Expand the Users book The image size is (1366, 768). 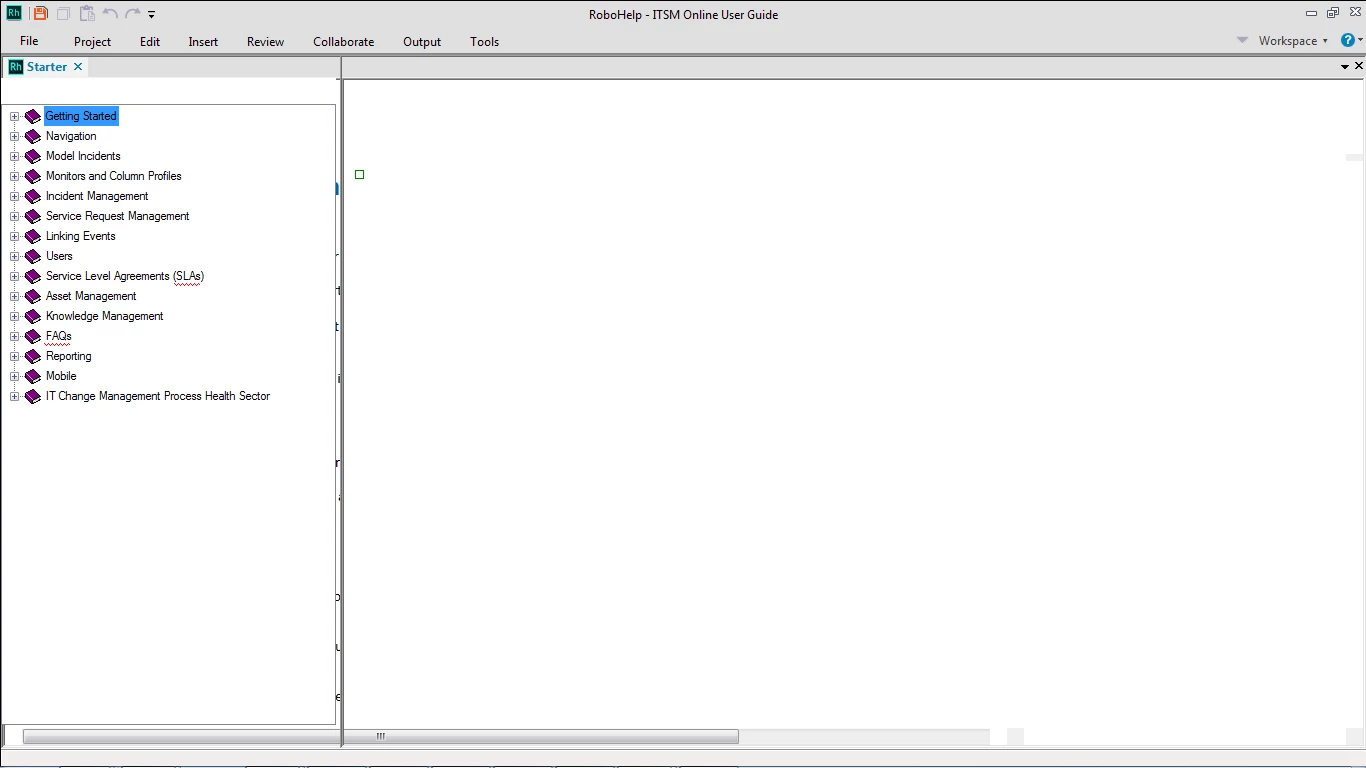coord(15,256)
